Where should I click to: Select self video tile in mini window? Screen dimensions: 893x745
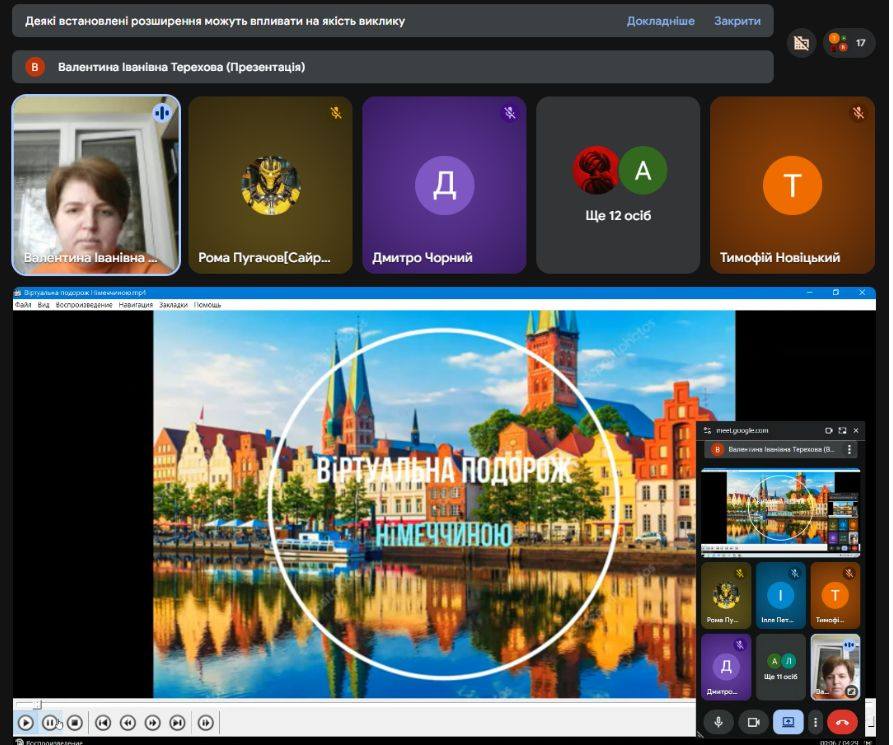point(835,667)
